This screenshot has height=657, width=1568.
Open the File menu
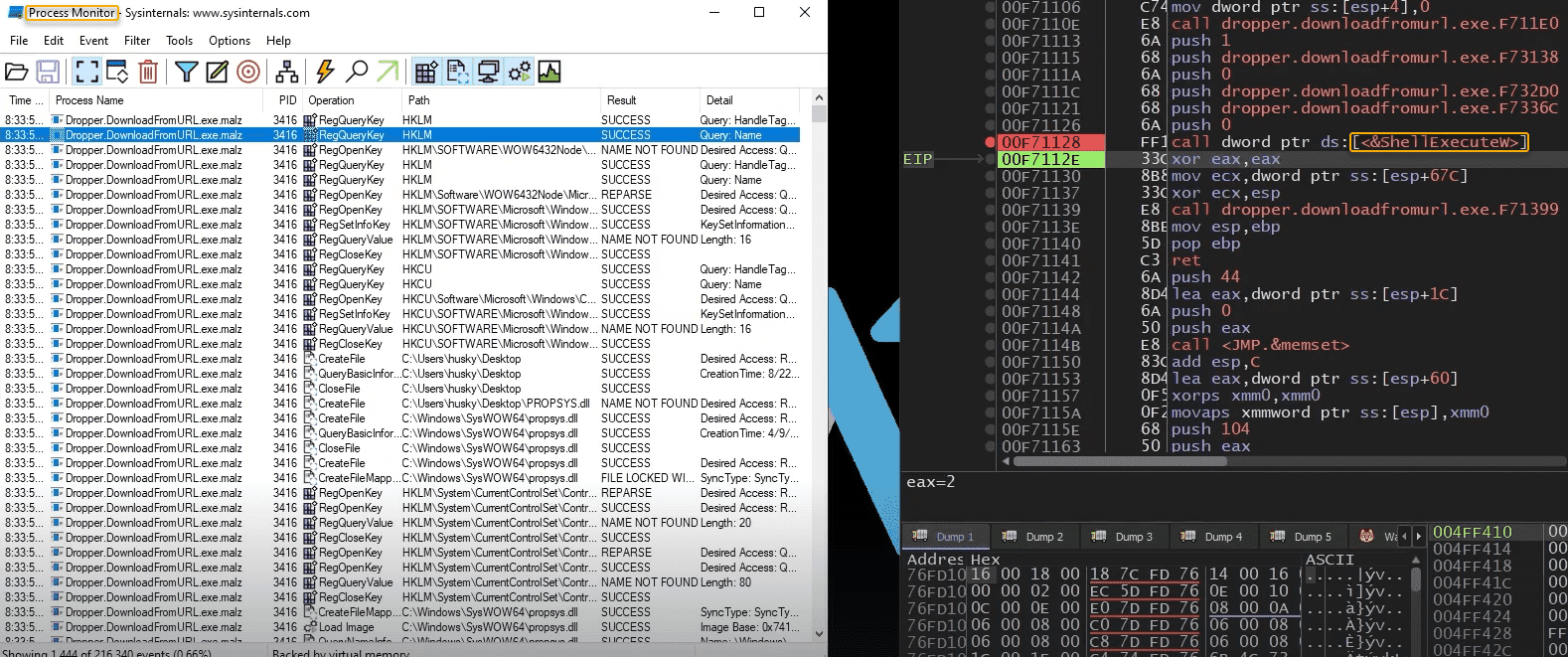tap(19, 41)
